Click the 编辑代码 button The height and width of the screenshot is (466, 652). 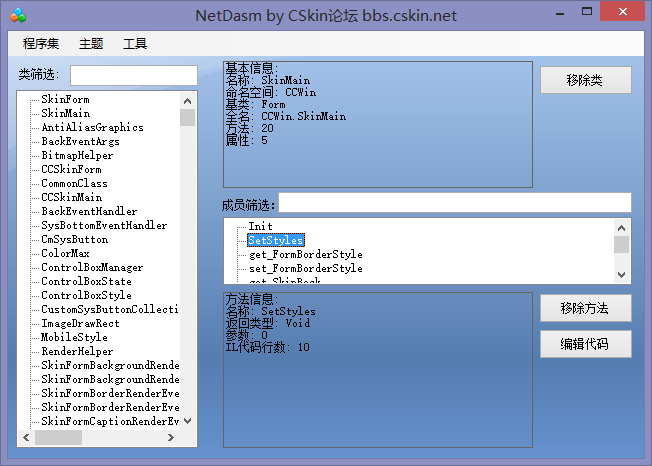pyautogui.click(x=585, y=344)
